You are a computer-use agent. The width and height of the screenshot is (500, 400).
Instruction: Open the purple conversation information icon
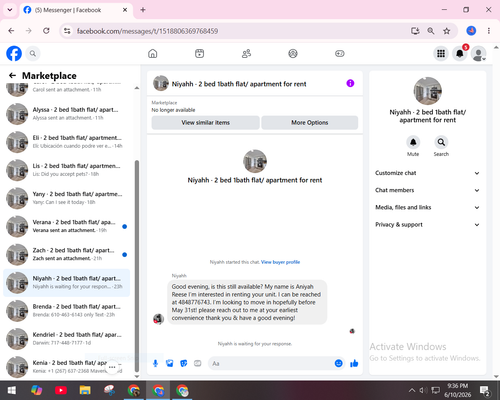coord(350,83)
